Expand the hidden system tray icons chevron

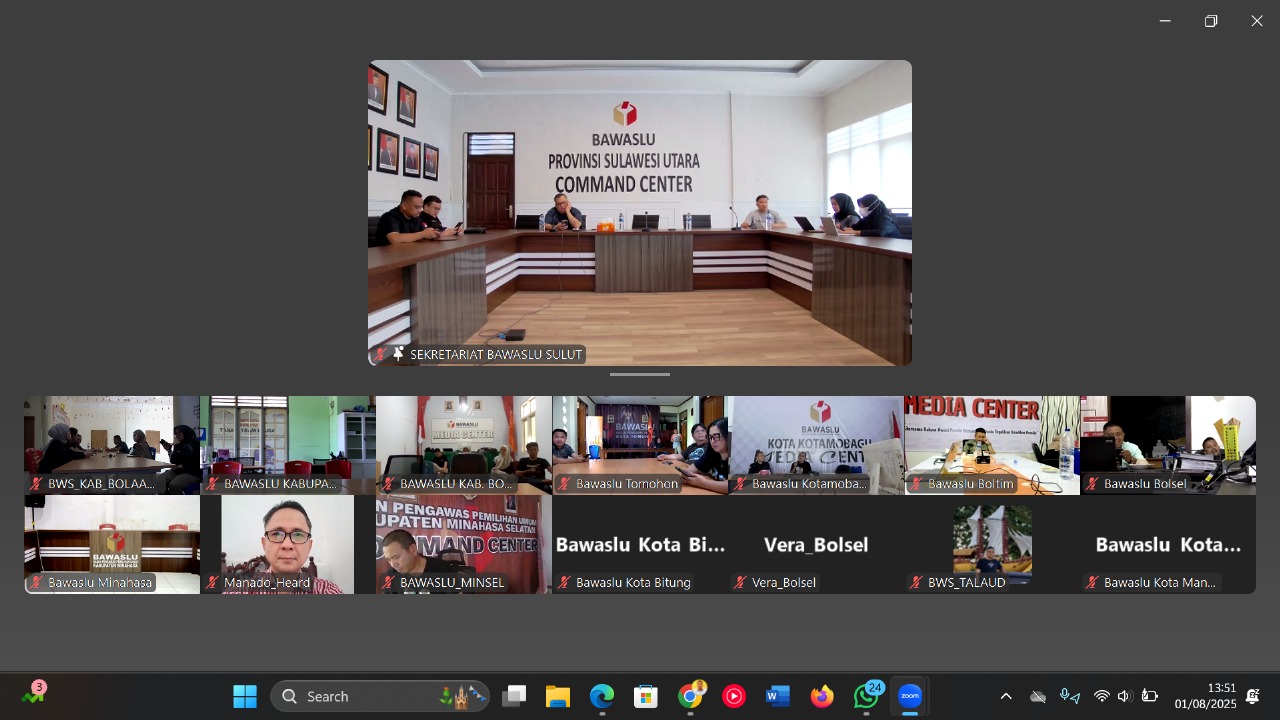(1006, 696)
